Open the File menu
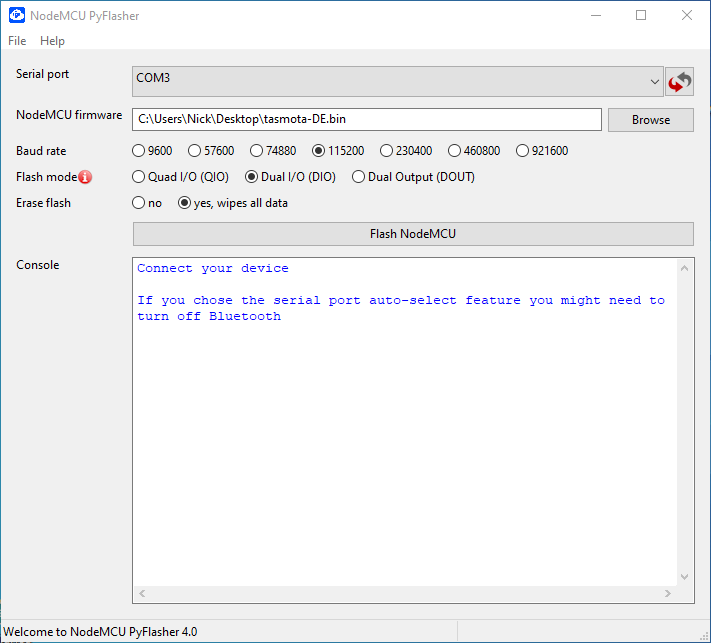 coord(17,41)
